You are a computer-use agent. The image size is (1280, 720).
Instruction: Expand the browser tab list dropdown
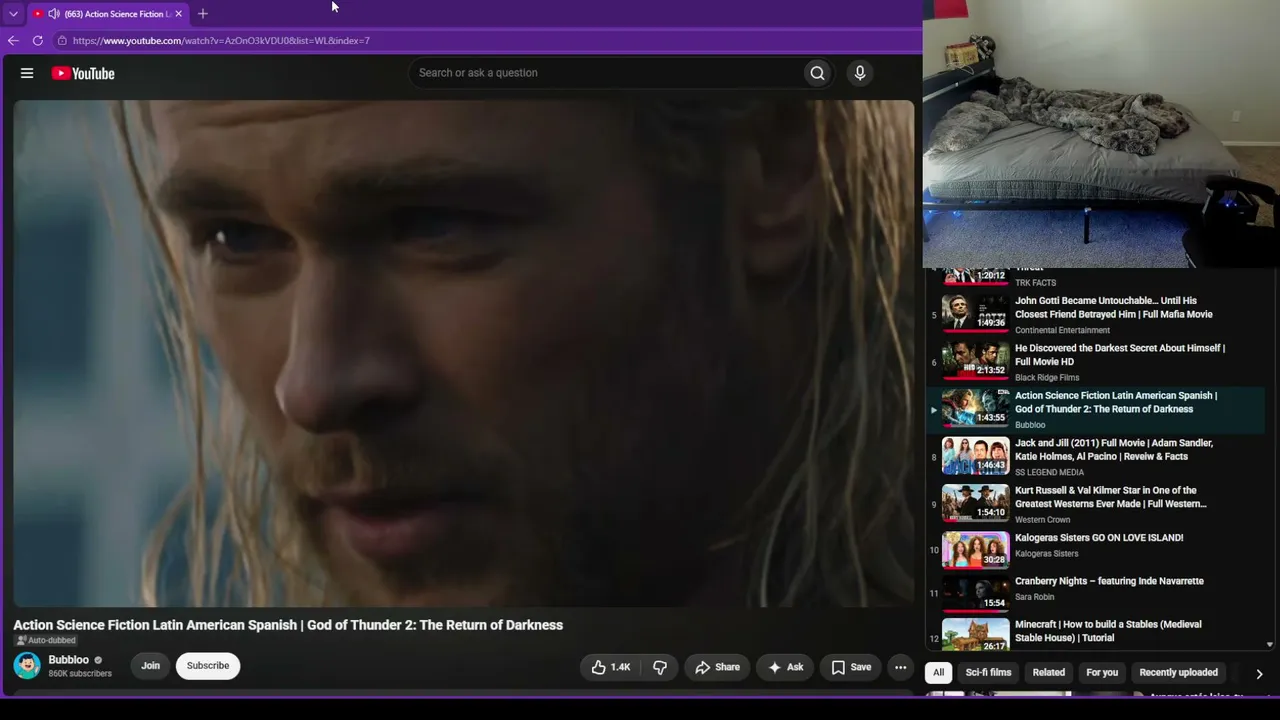tap(13, 14)
